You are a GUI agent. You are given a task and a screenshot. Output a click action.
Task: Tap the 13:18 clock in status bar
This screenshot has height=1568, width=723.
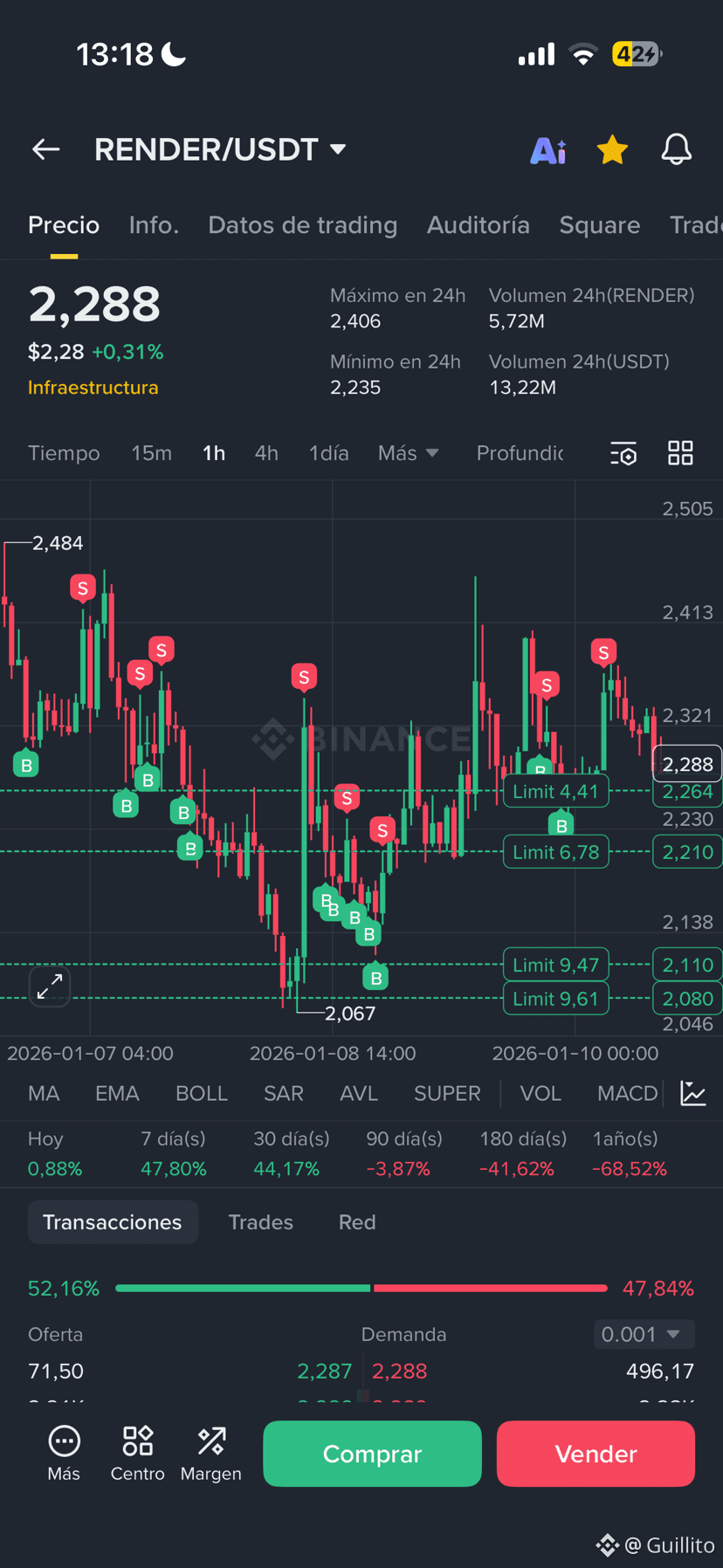(x=114, y=55)
